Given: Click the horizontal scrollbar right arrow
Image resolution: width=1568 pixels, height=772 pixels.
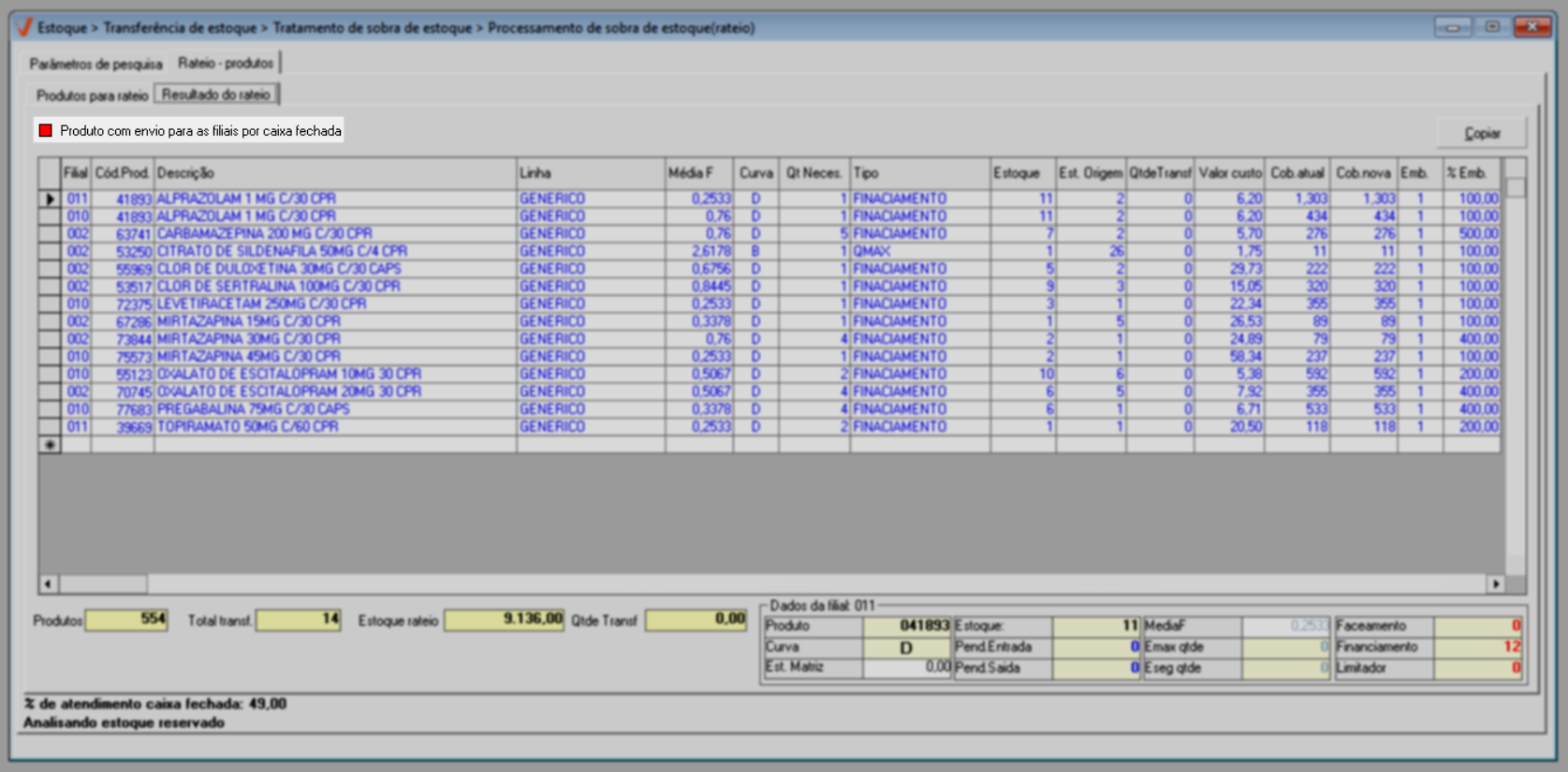Looking at the screenshot, I should tap(1495, 584).
